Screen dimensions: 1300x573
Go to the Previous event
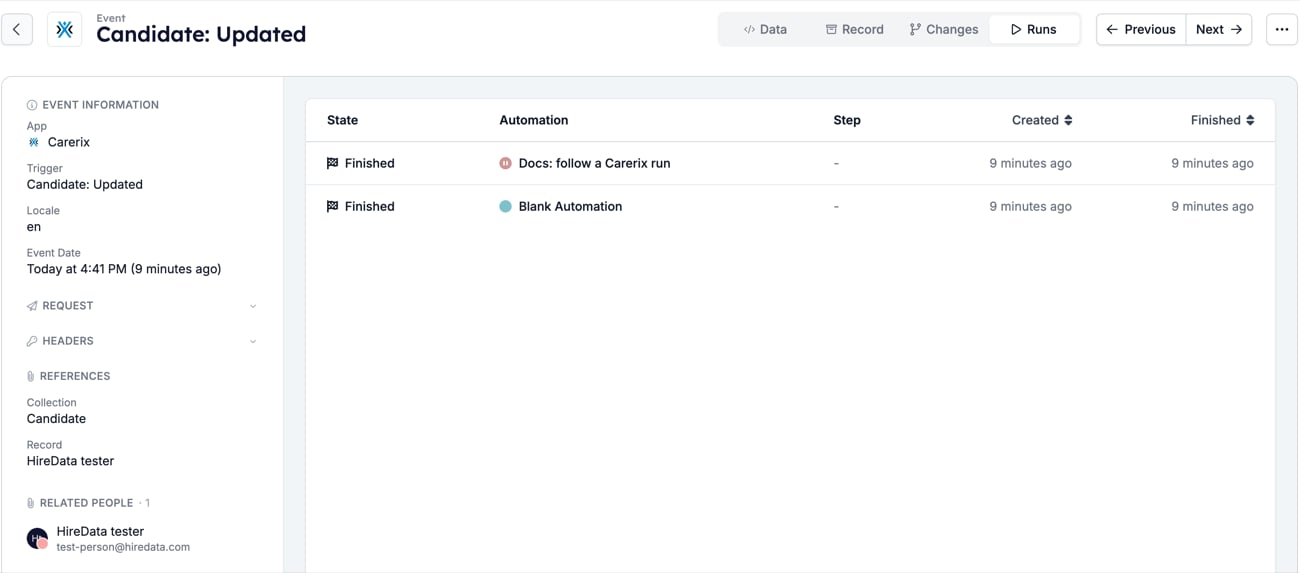click(x=1141, y=29)
